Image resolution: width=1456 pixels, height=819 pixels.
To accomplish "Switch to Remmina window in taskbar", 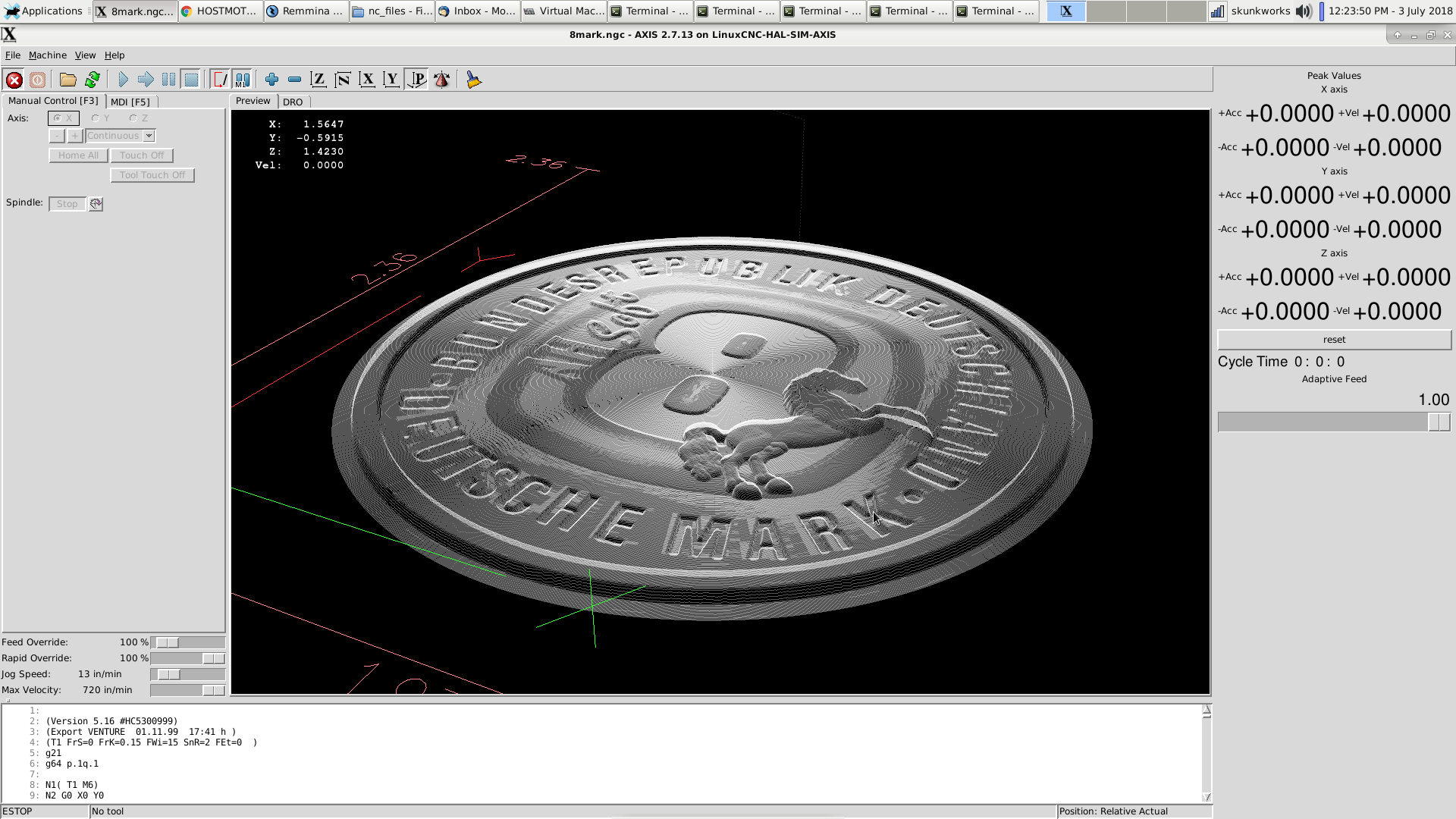I will [x=306, y=11].
